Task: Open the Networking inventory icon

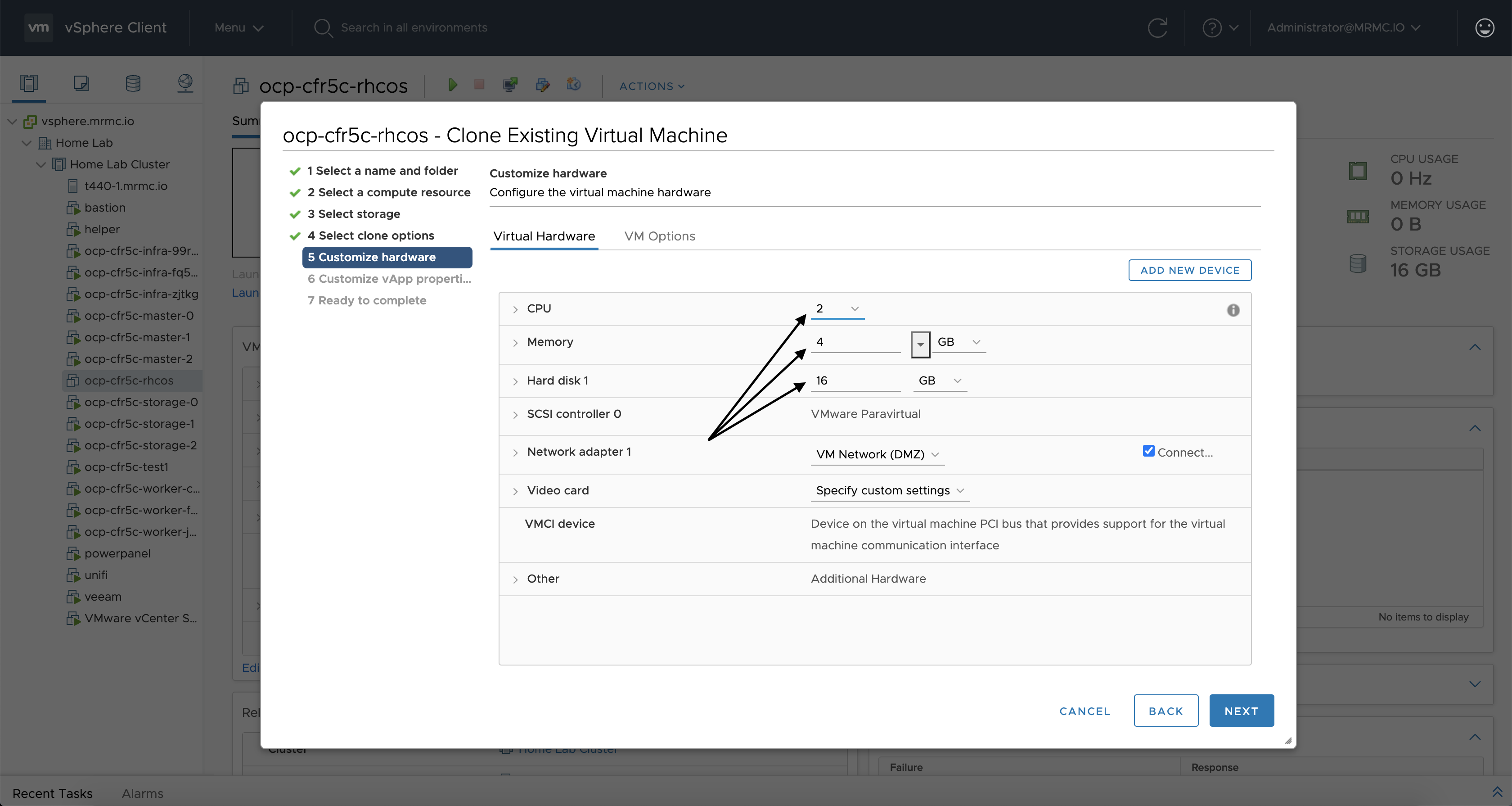Action: (185, 83)
